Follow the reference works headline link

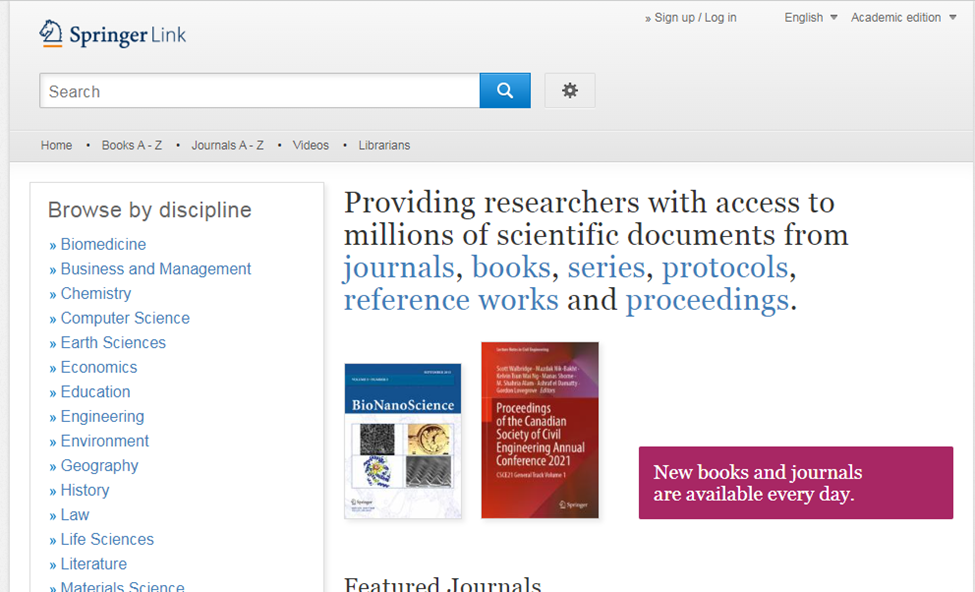(451, 300)
